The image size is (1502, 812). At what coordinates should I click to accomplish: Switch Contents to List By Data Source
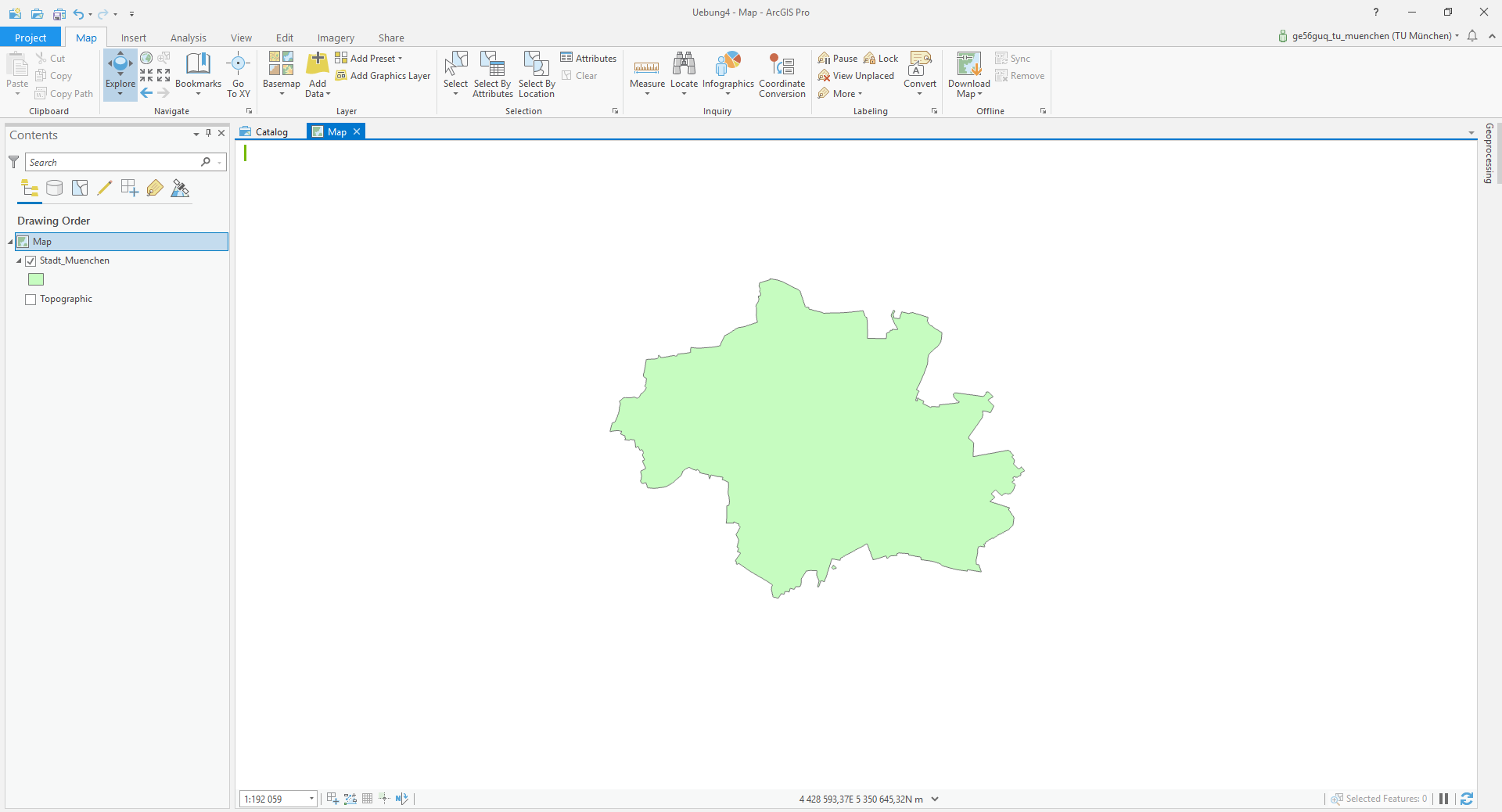click(x=54, y=188)
